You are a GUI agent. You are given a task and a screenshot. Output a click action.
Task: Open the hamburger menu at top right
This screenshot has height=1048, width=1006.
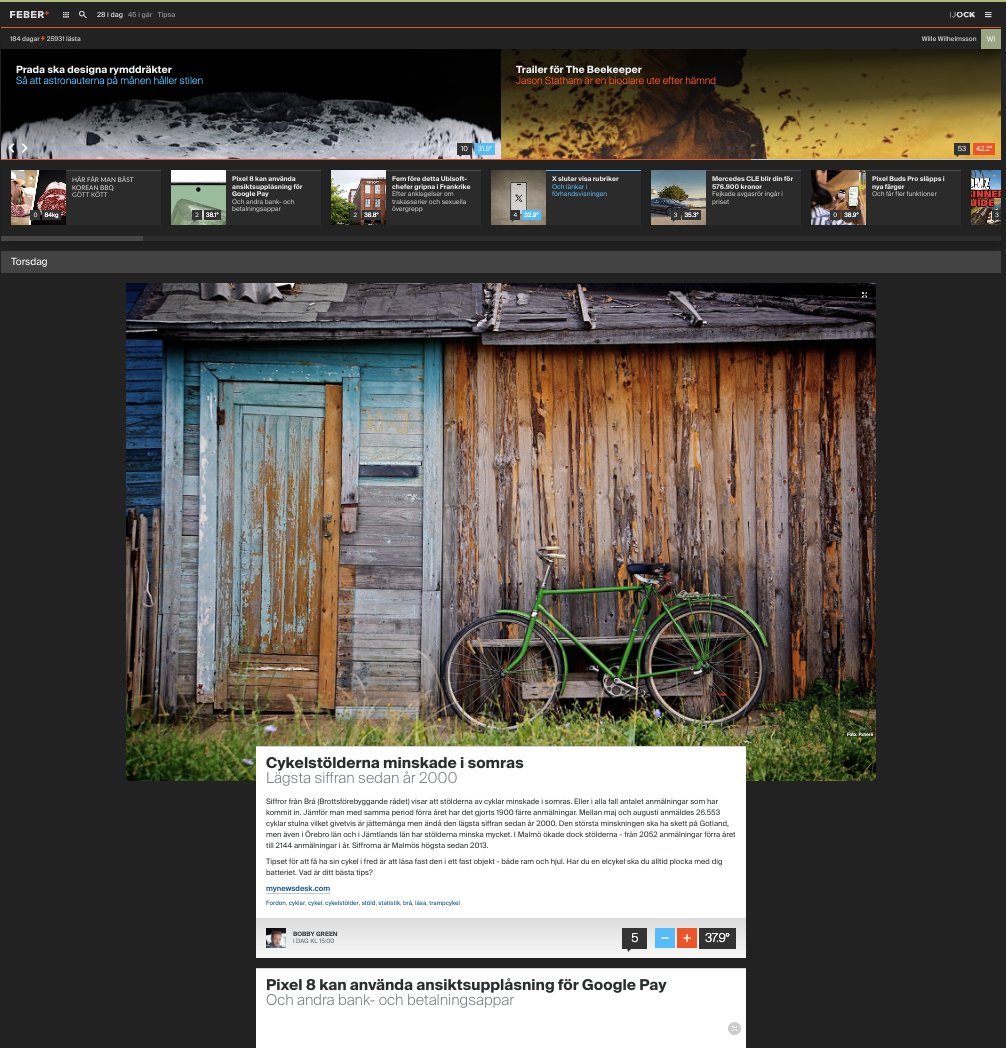pyautogui.click(x=988, y=15)
